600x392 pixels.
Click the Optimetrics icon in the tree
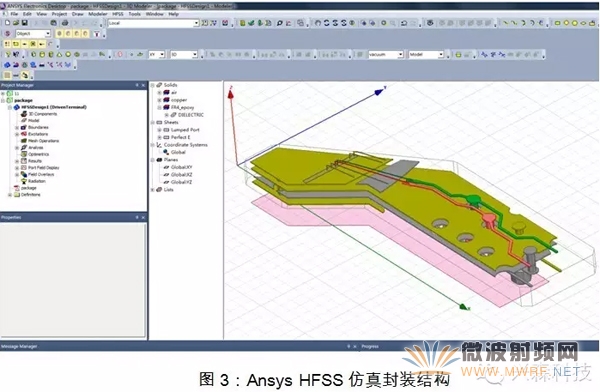pyautogui.click(x=24, y=154)
